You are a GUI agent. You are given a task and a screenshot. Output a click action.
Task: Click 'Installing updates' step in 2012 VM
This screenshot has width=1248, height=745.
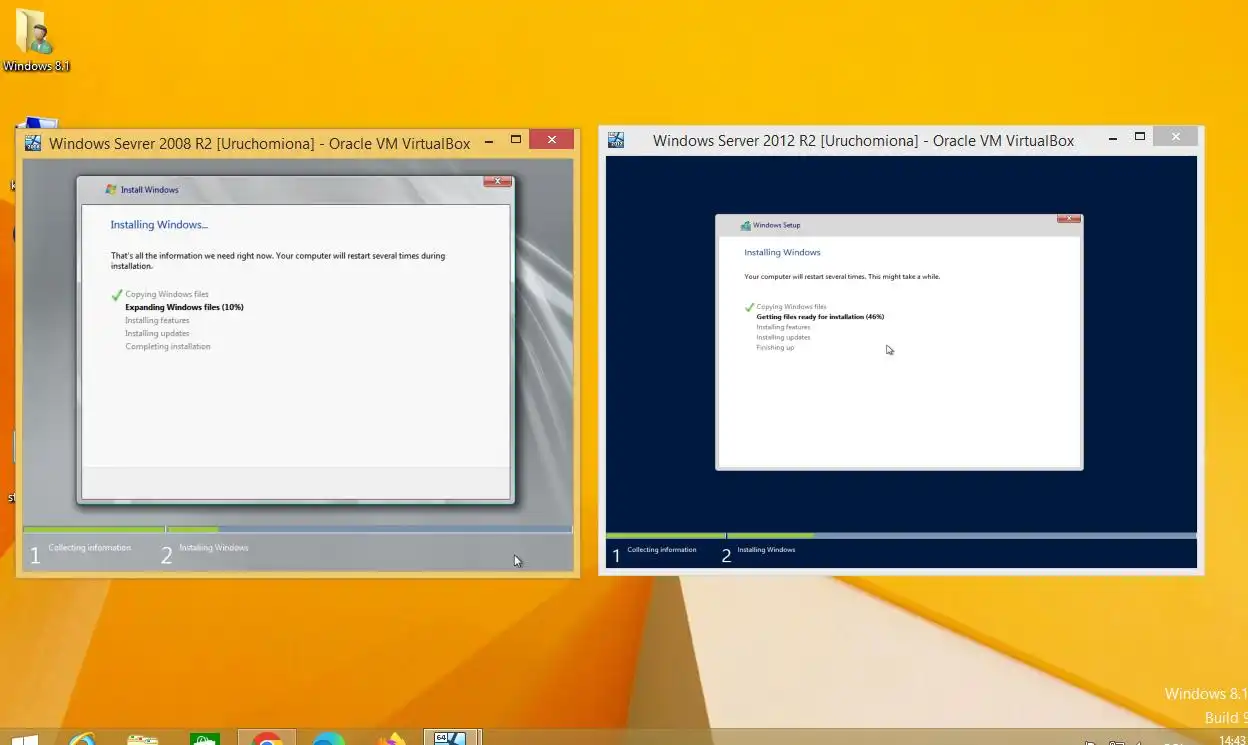pos(783,337)
